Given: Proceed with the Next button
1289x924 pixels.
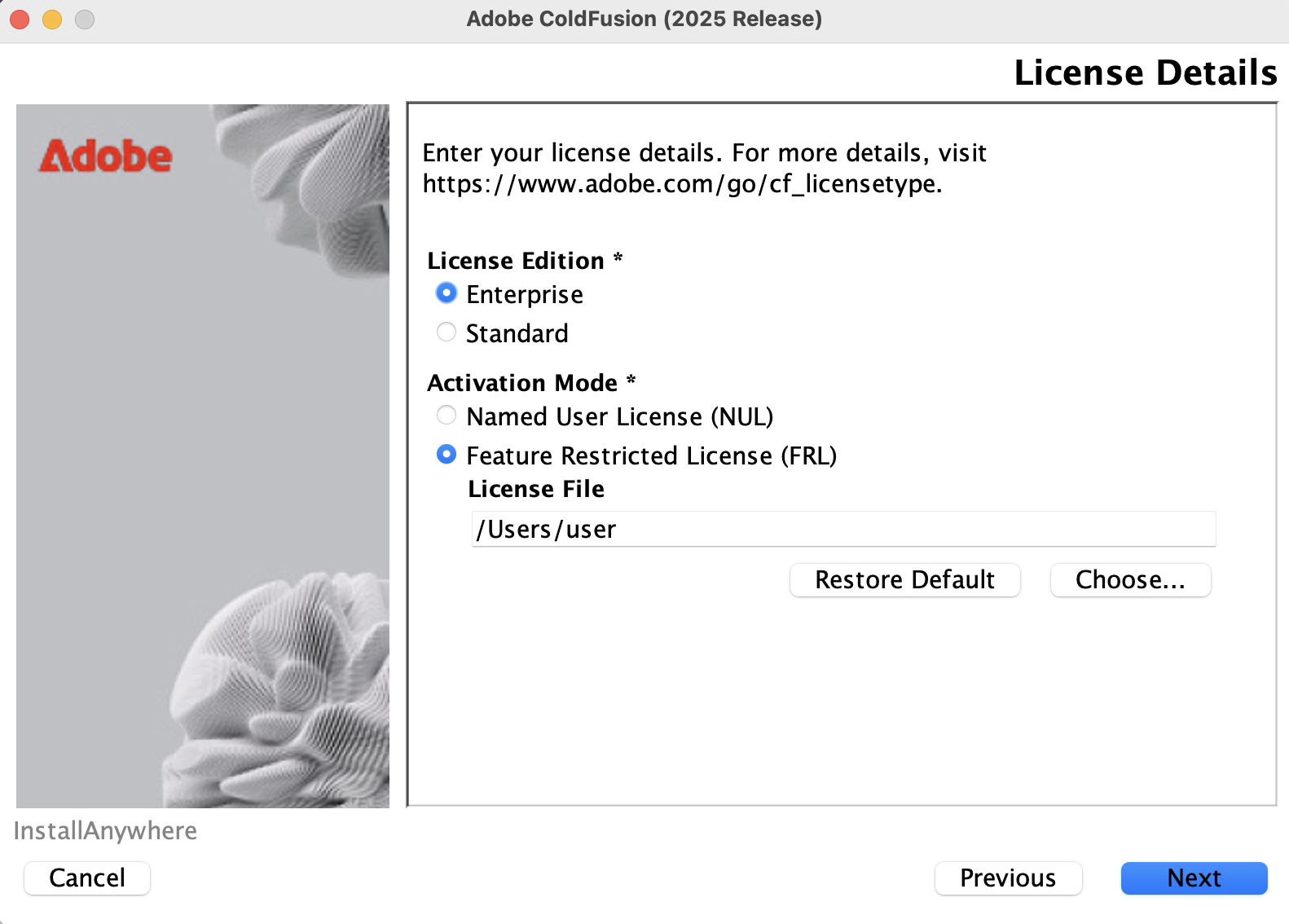Looking at the screenshot, I should (1194, 878).
